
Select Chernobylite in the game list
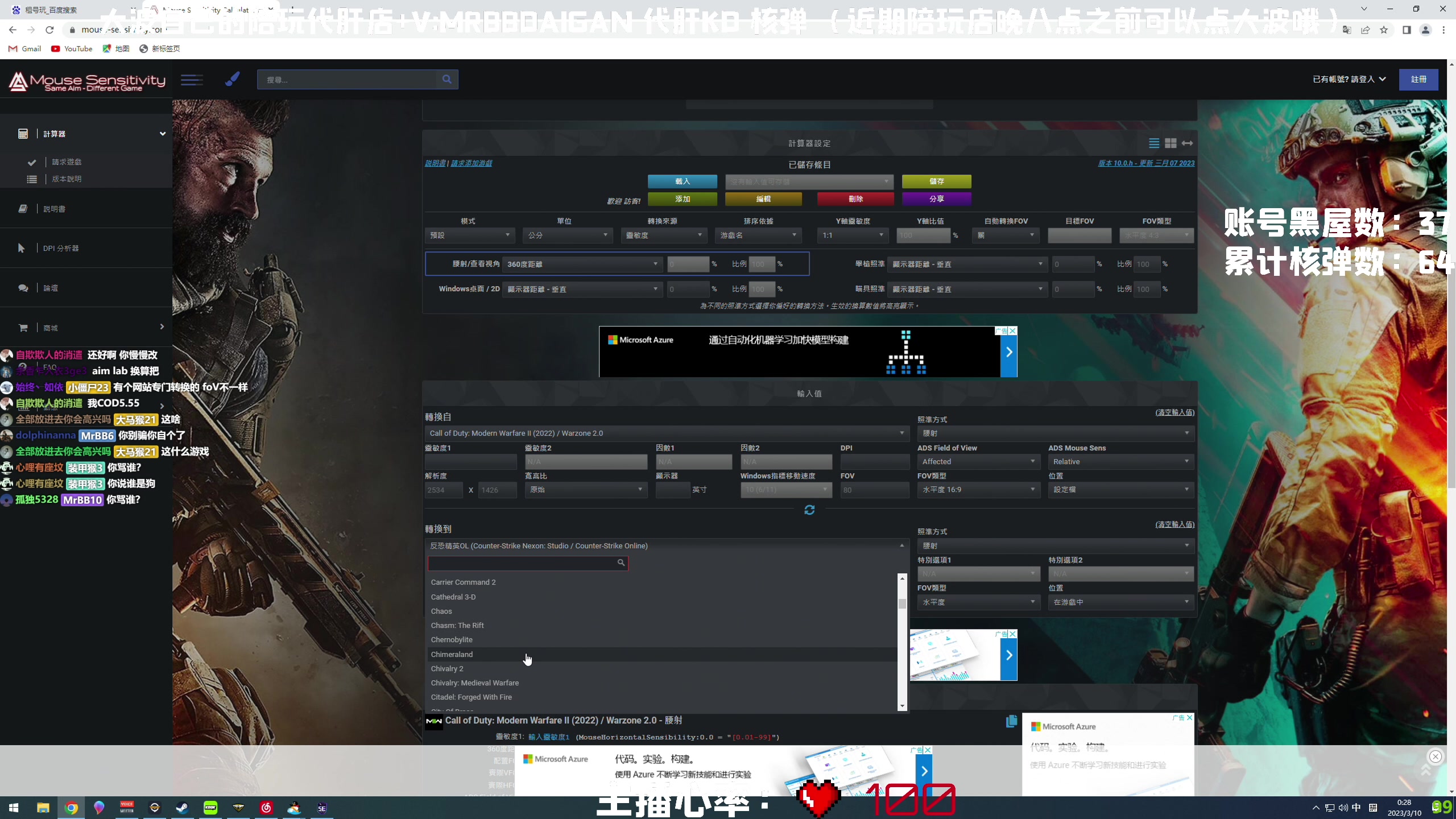point(663,640)
